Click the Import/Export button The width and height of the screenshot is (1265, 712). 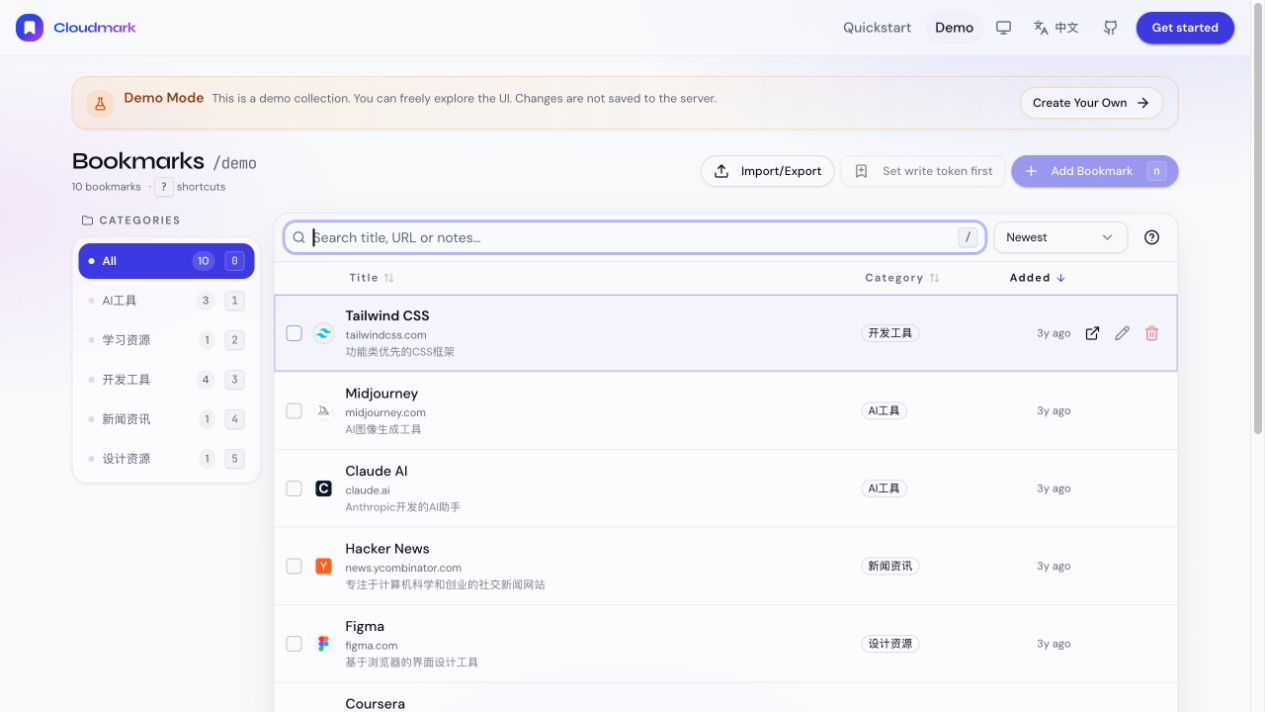(768, 171)
